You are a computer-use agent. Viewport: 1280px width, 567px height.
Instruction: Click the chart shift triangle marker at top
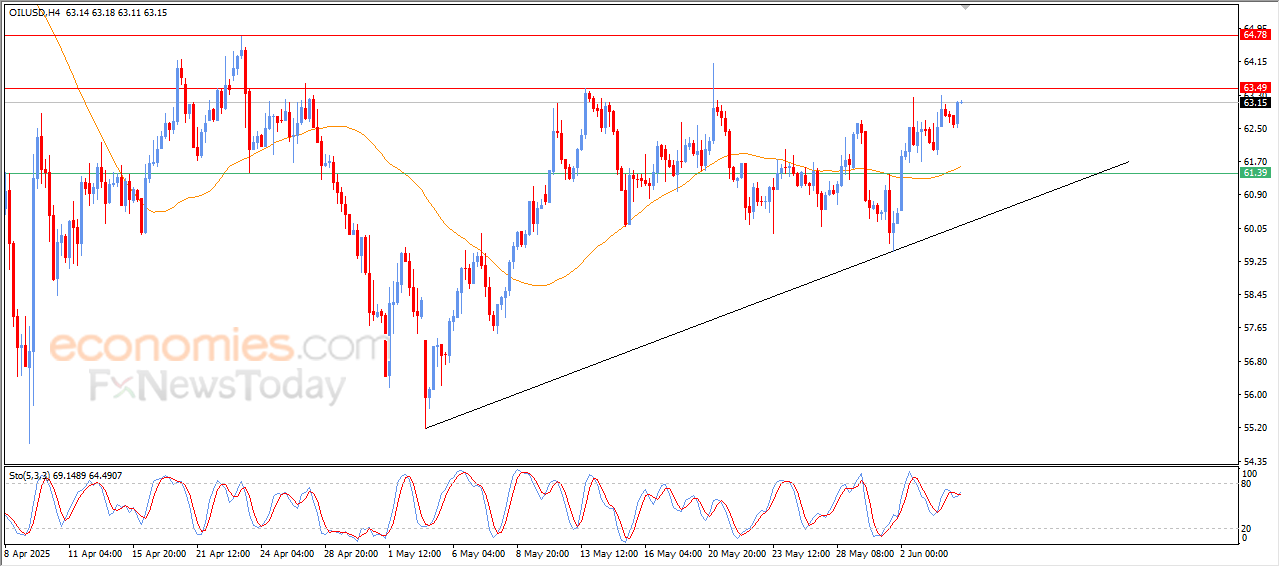coord(966,7)
